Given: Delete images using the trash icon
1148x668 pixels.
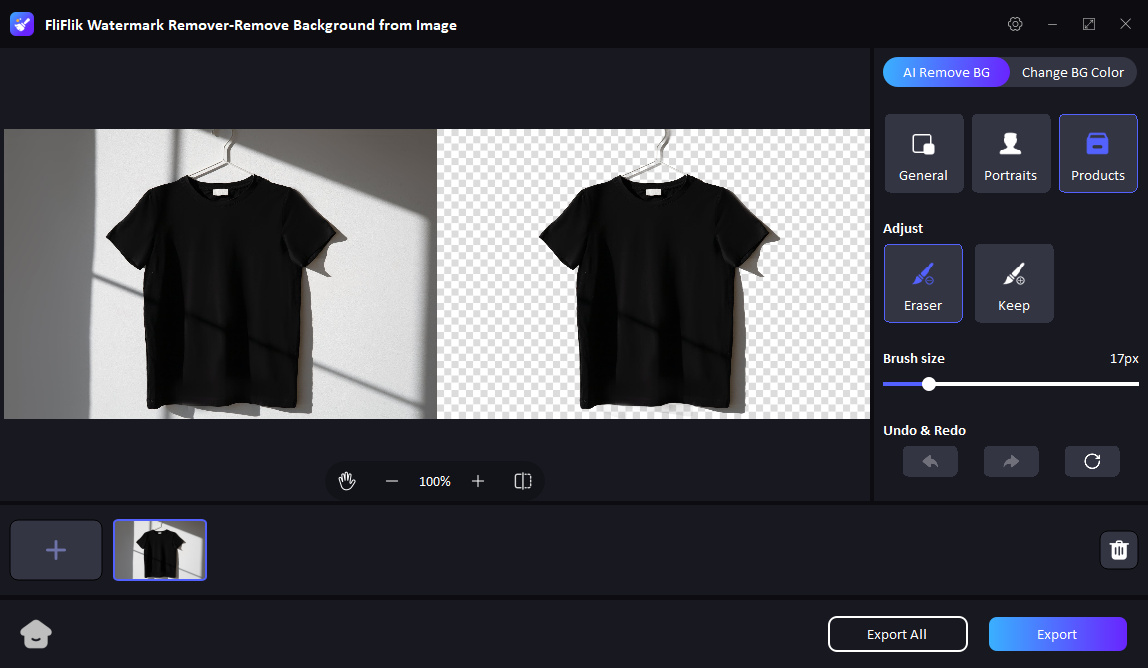Looking at the screenshot, I should click(1118, 550).
